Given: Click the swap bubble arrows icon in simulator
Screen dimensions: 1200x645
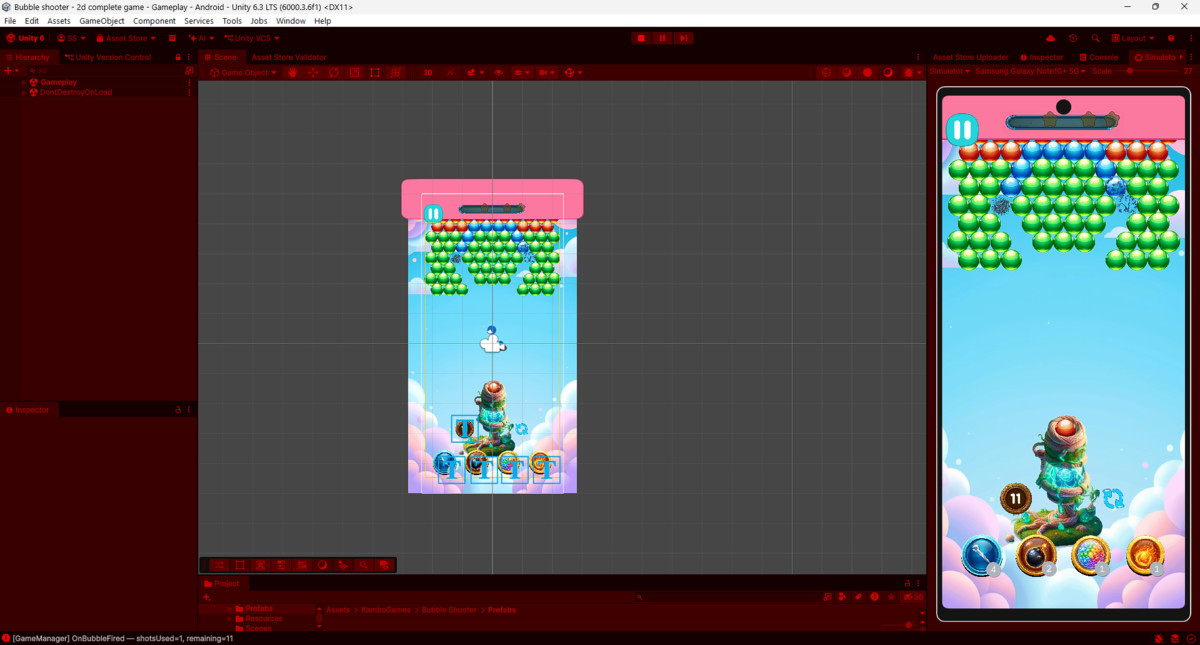Looking at the screenshot, I should click(1113, 499).
